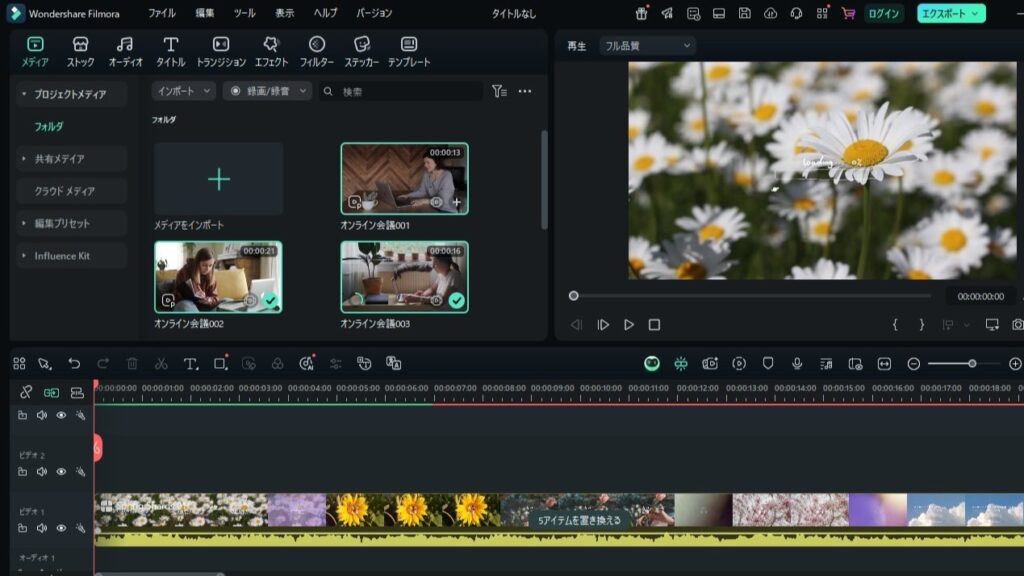
Task: Open the Effects (エフェクト) panel
Action: tap(271, 51)
